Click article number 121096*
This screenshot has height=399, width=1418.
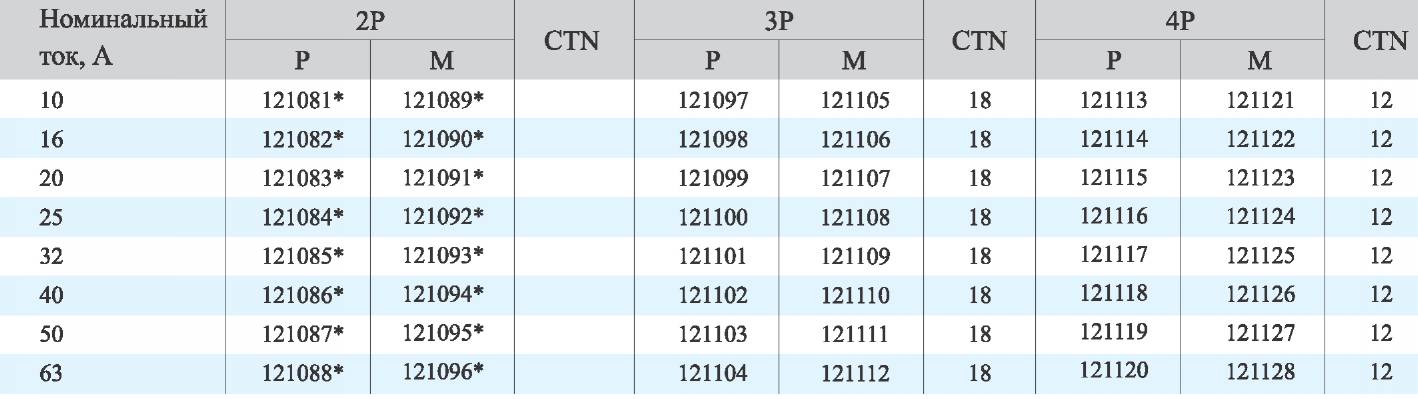443,372
